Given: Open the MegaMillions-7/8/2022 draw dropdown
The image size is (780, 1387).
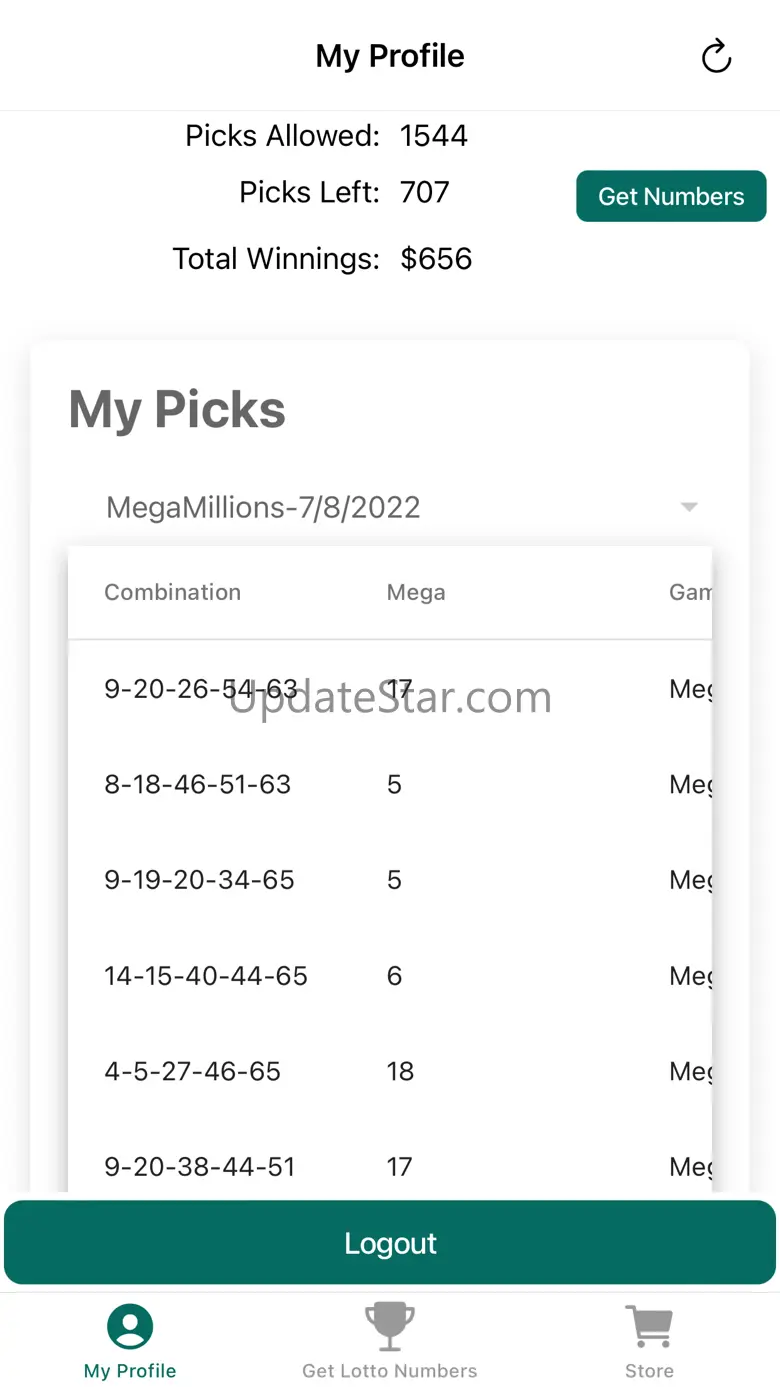Looking at the screenshot, I should coord(263,507).
